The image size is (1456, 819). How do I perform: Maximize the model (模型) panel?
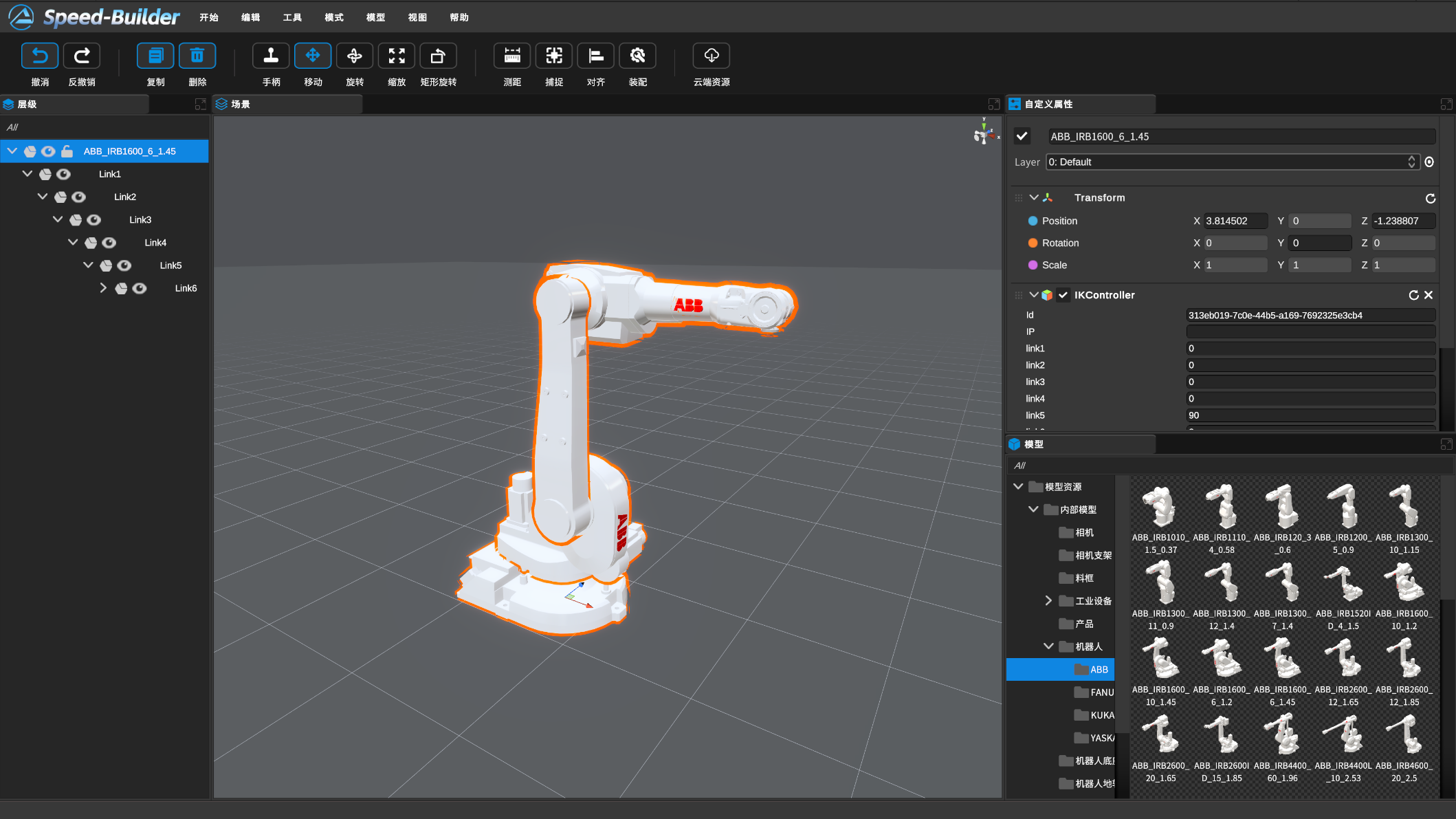pyautogui.click(x=1446, y=444)
